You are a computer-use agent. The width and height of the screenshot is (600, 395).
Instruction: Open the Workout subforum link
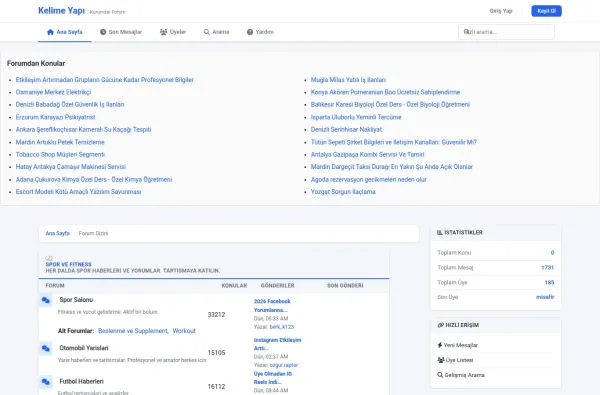[x=184, y=331]
